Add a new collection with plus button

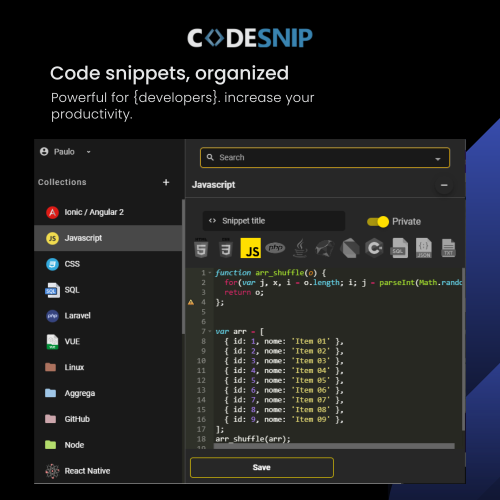[166, 182]
